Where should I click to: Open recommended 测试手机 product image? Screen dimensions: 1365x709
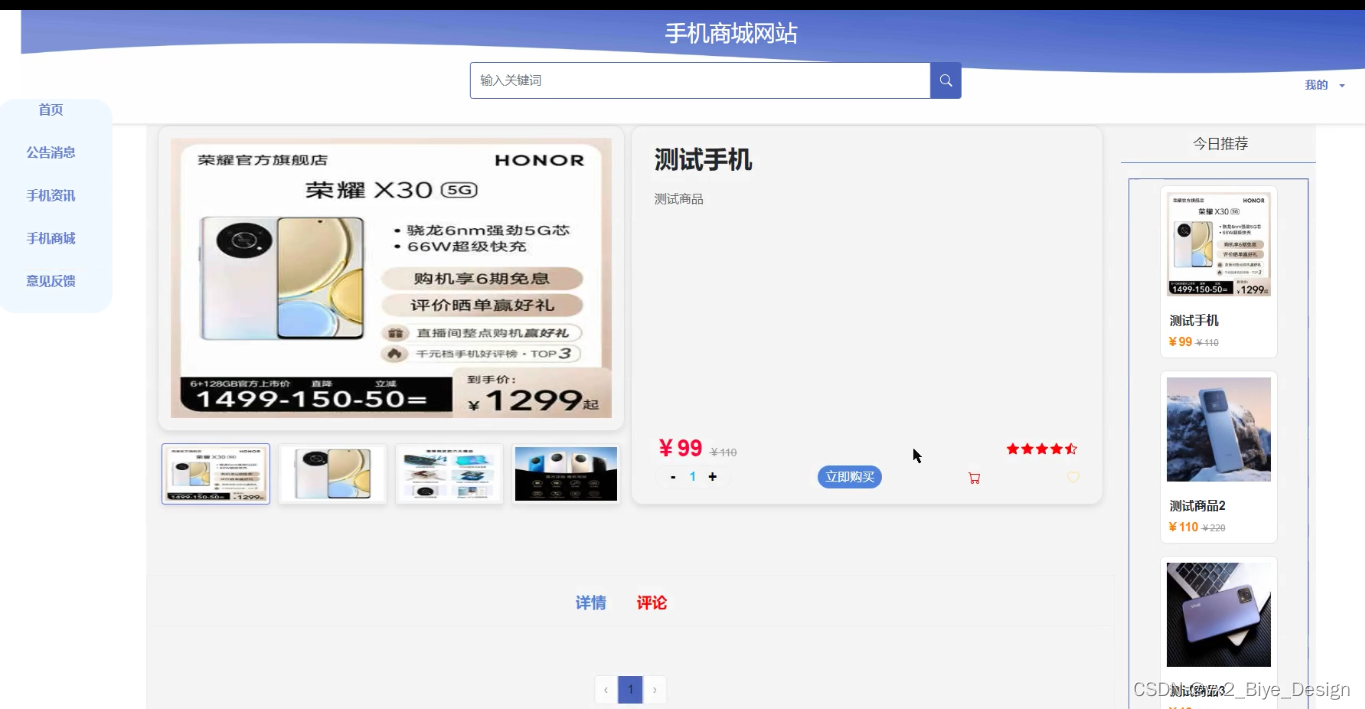pyautogui.click(x=1219, y=244)
